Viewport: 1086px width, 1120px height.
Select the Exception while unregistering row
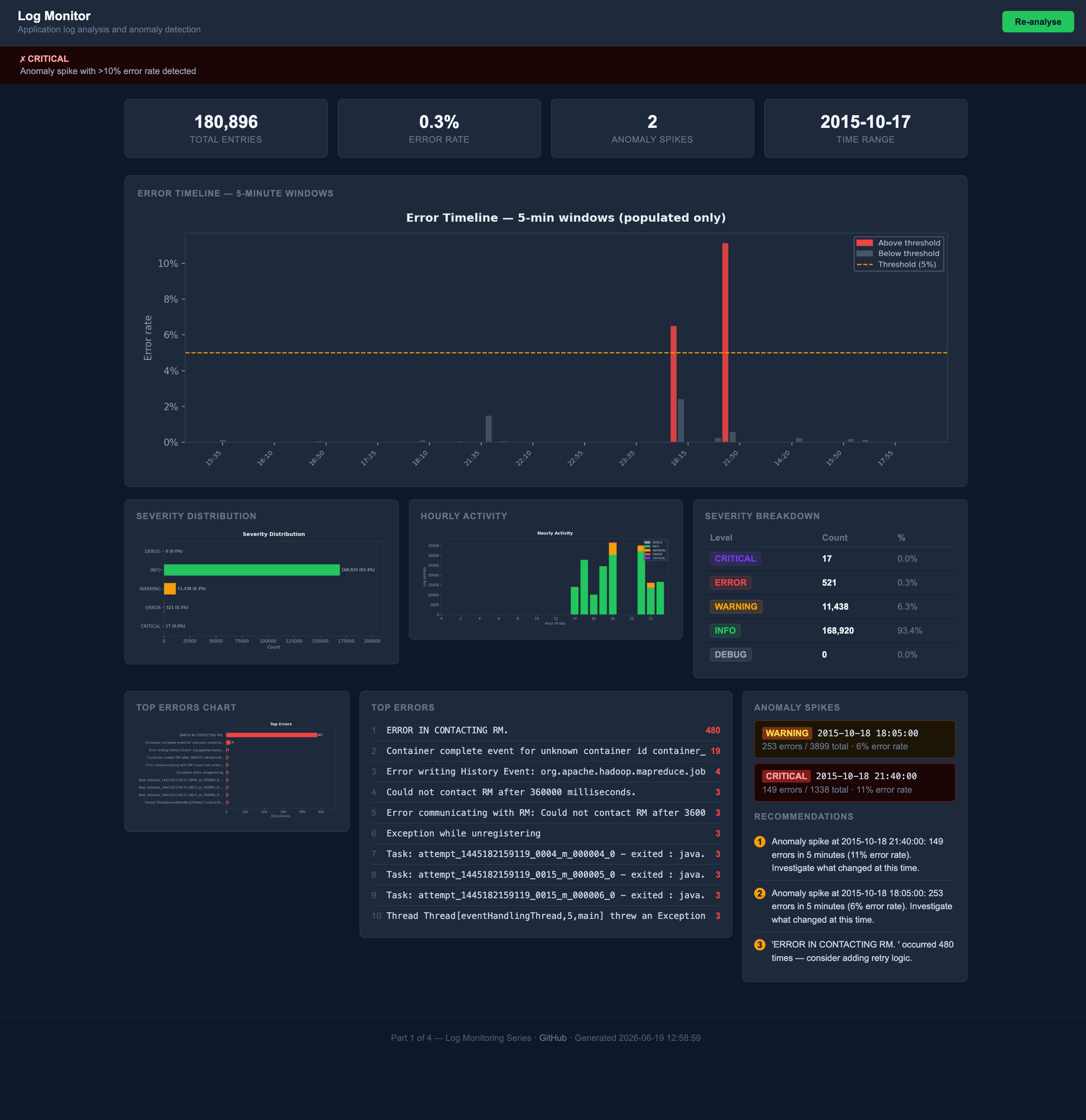point(546,833)
